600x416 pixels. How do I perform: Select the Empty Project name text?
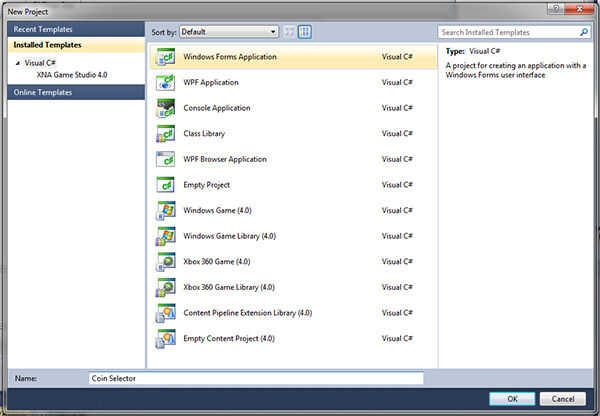coord(207,185)
